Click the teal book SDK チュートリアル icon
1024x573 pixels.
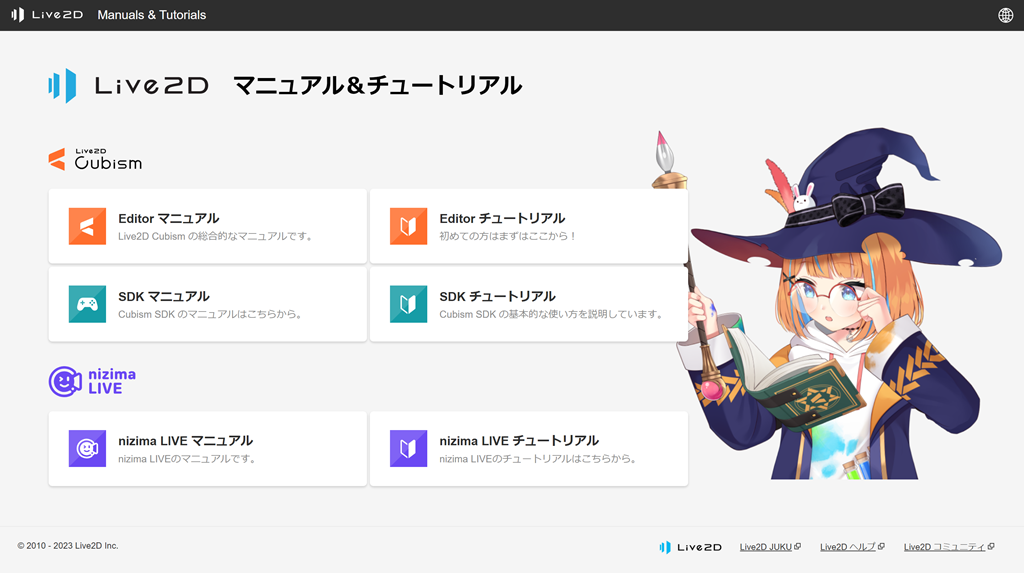408,304
